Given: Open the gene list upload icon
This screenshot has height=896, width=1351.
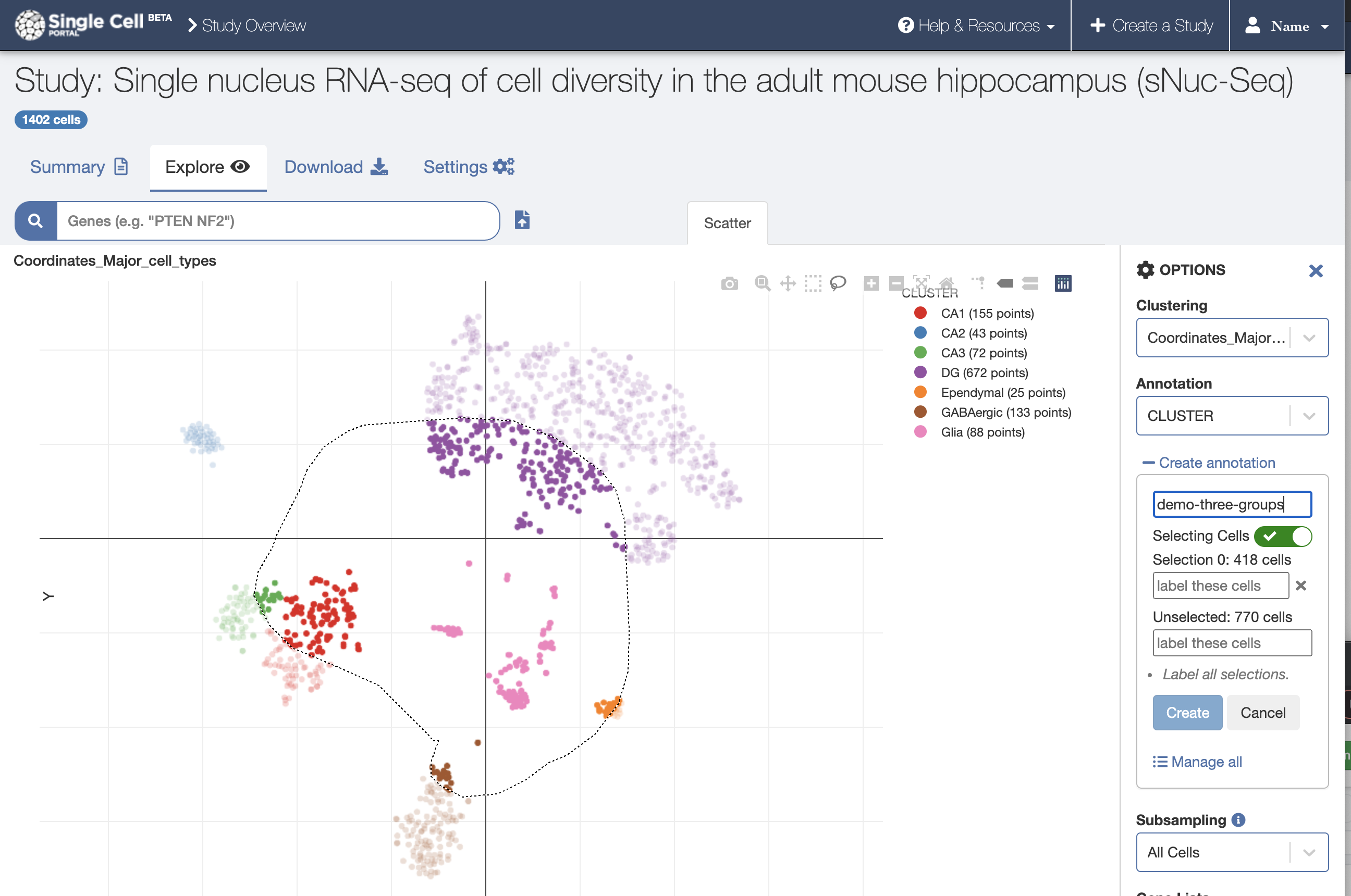Looking at the screenshot, I should pyautogui.click(x=522, y=220).
